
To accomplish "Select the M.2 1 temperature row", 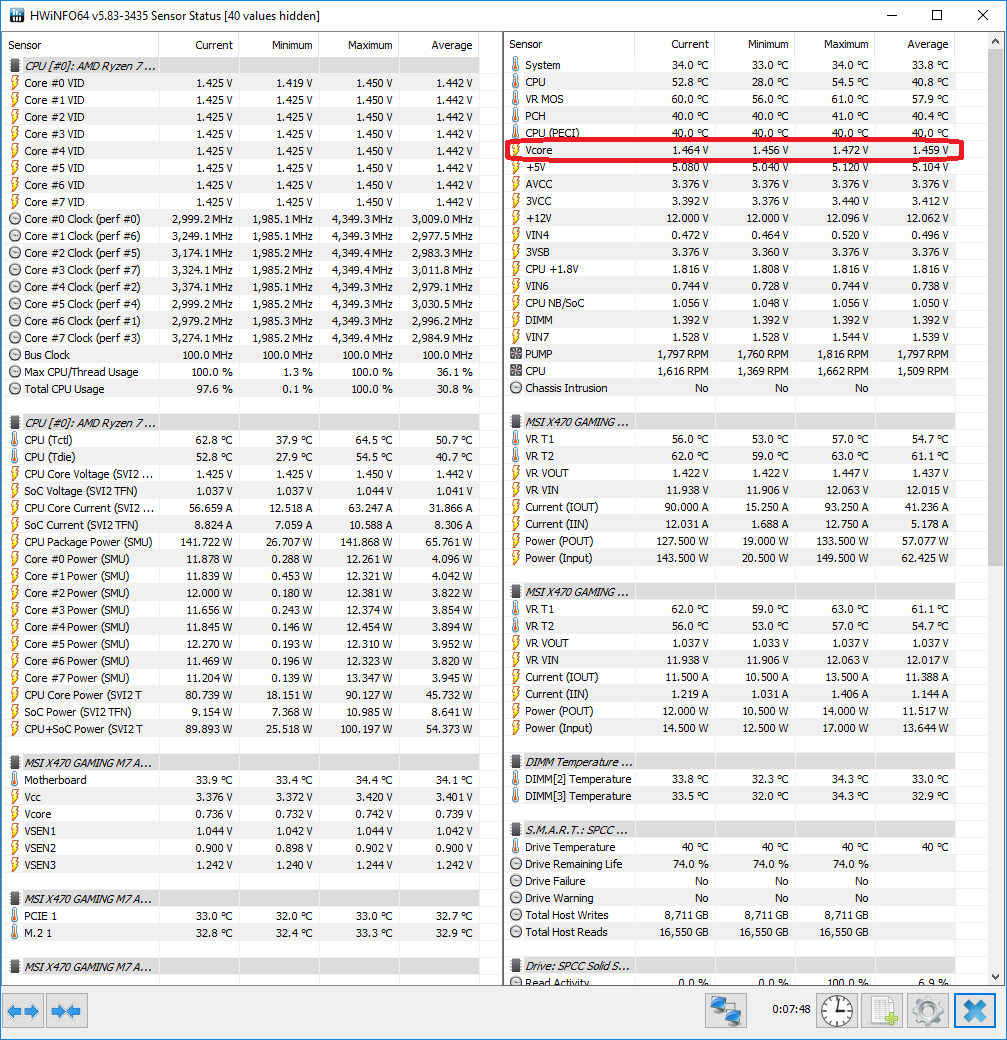I will pos(239,933).
